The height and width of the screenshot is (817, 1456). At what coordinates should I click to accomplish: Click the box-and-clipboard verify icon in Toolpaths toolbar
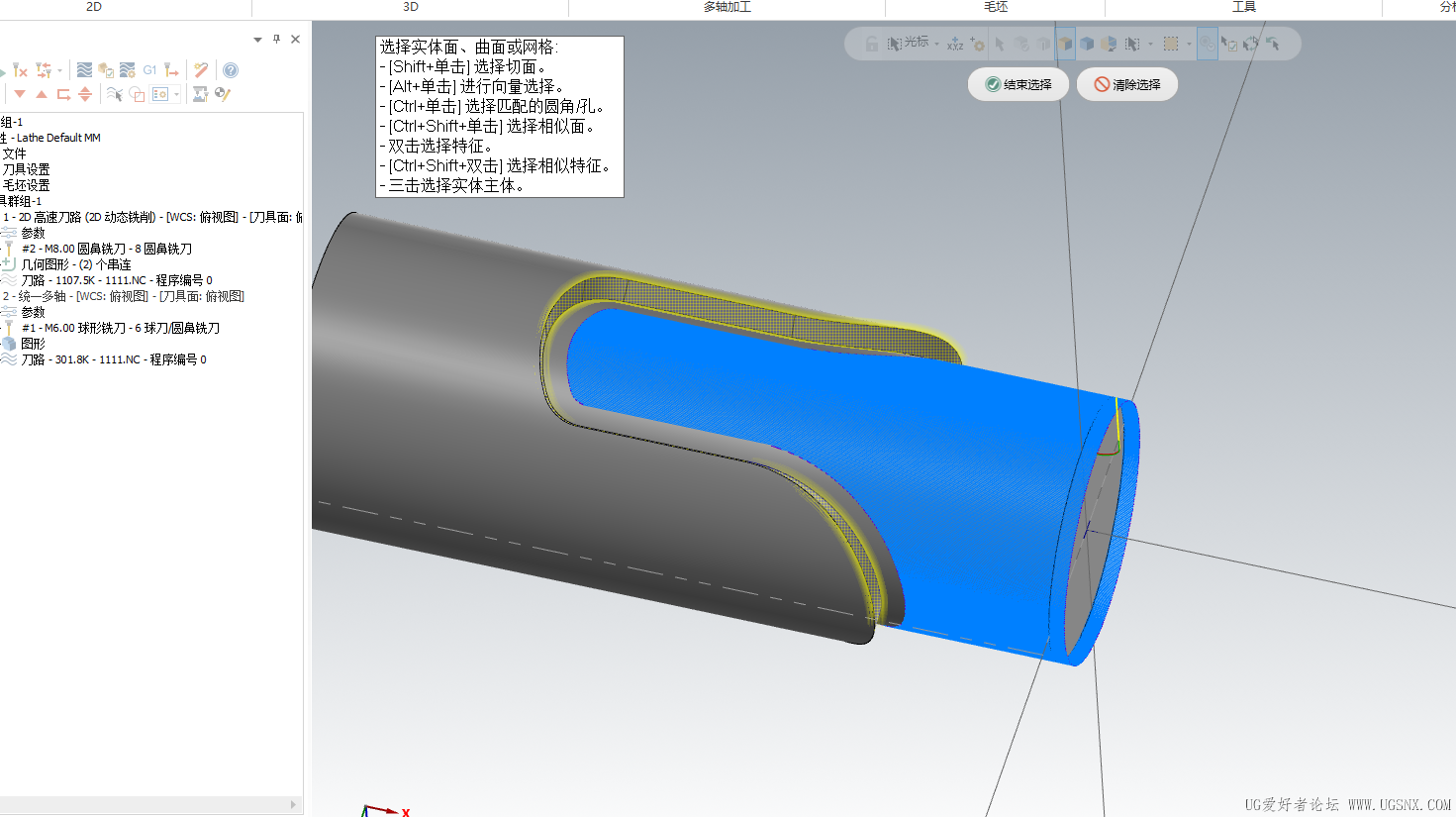106,70
